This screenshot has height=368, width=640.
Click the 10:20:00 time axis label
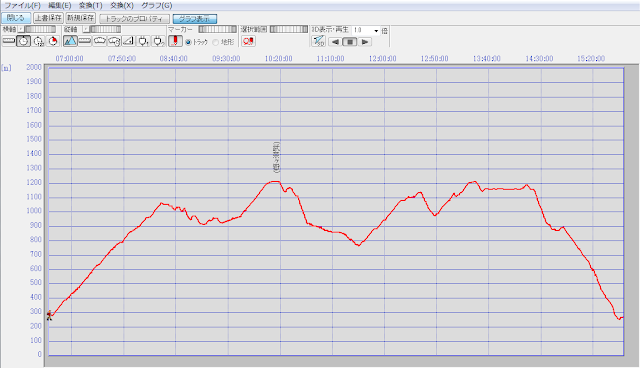tap(278, 59)
